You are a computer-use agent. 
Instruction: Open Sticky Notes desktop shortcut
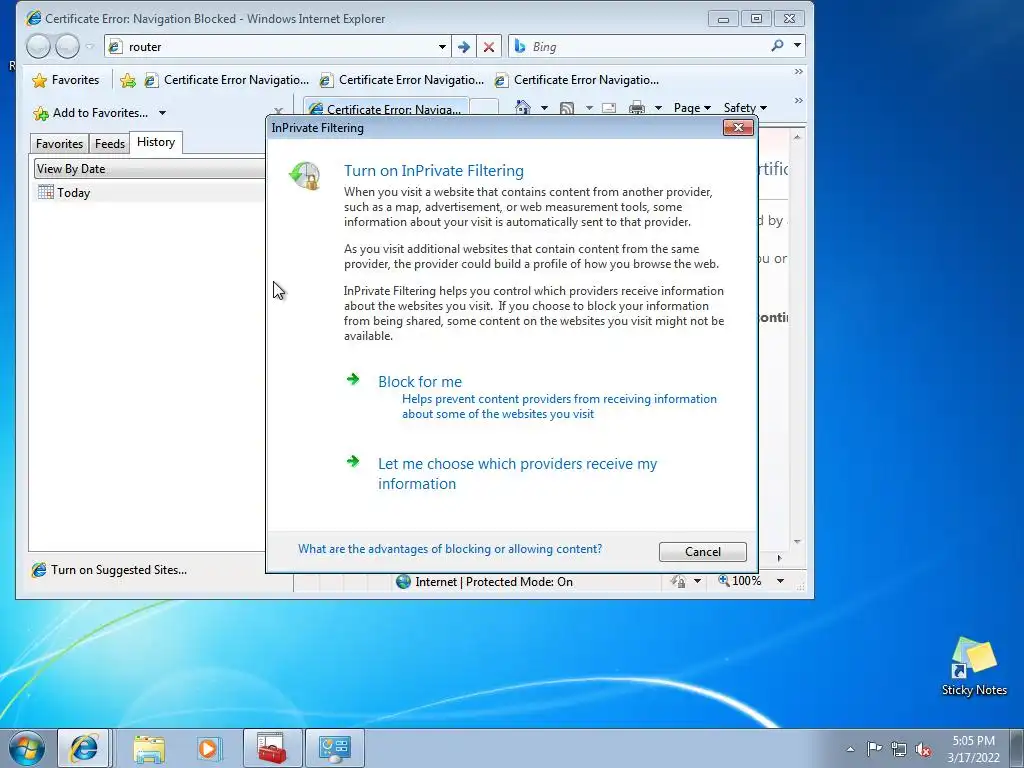[x=974, y=666]
